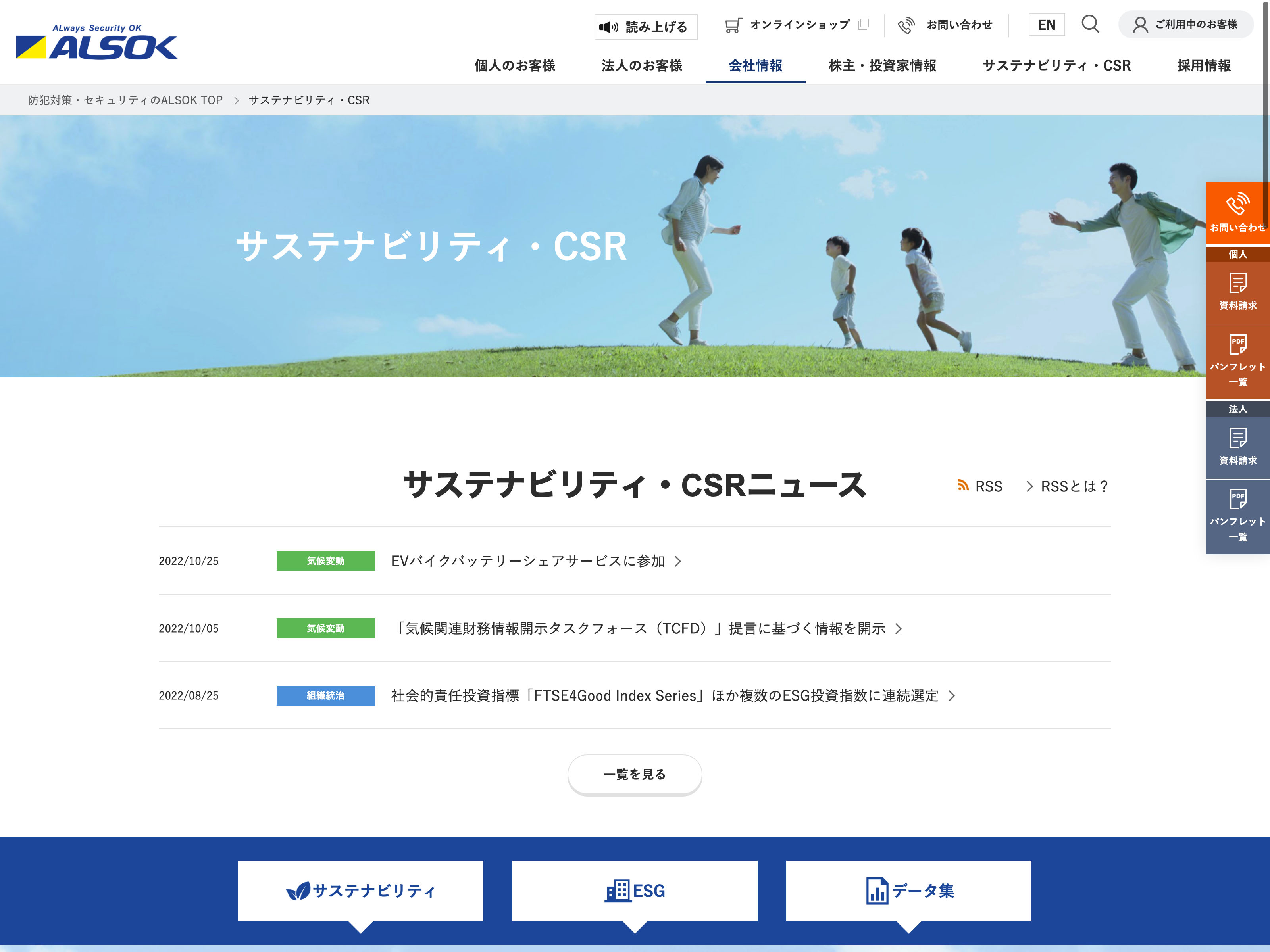Open the EVバイクバッテリーシェアサービスに参加 news link

(x=528, y=560)
